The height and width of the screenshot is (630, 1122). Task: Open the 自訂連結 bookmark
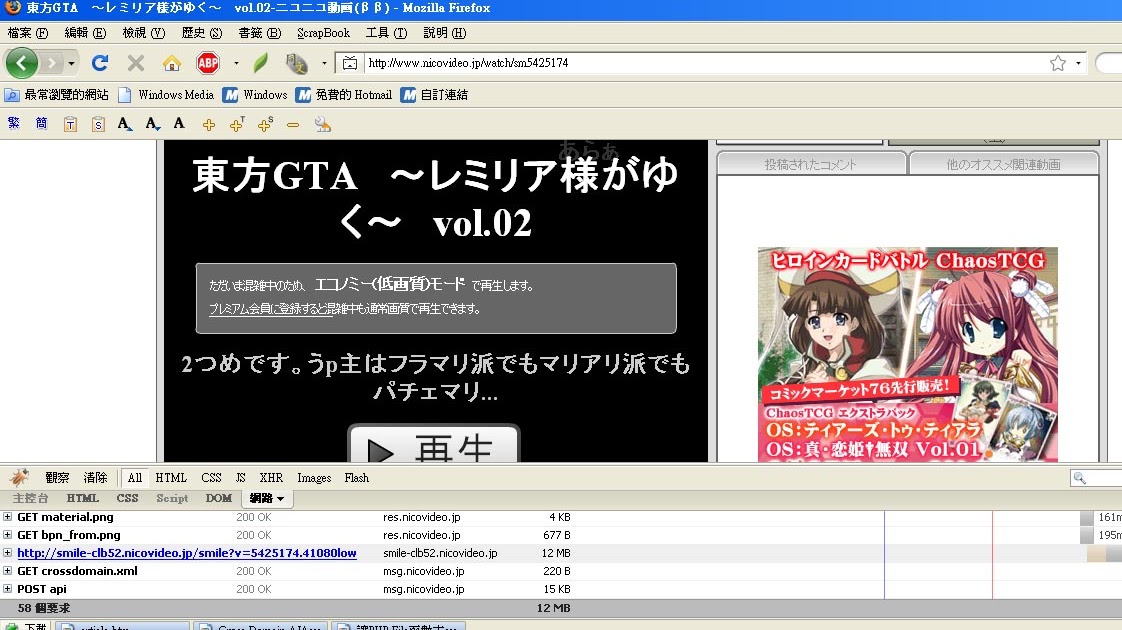coord(434,94)
